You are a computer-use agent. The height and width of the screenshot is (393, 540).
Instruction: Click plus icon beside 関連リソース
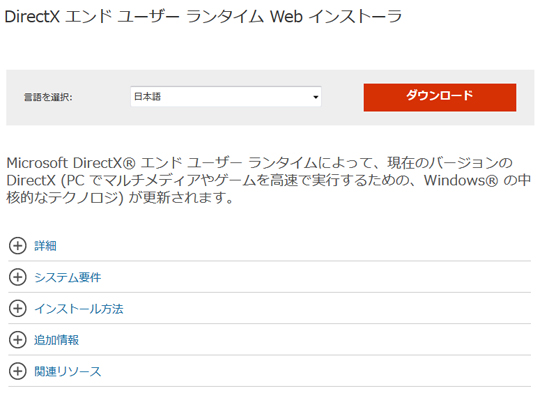18,371
